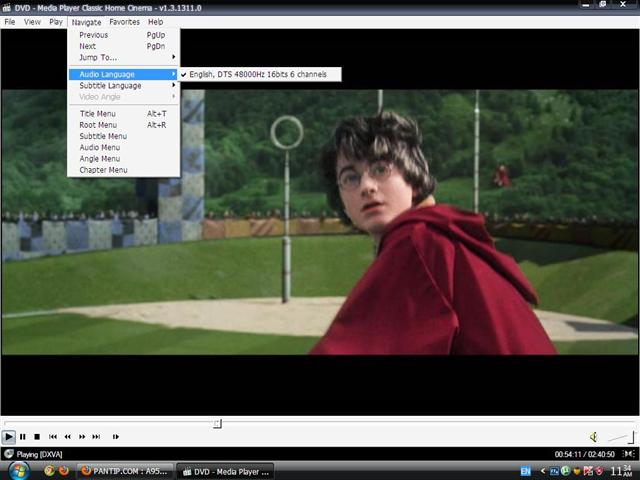Click the EN language indicator in tray

[x=526, y=471]
